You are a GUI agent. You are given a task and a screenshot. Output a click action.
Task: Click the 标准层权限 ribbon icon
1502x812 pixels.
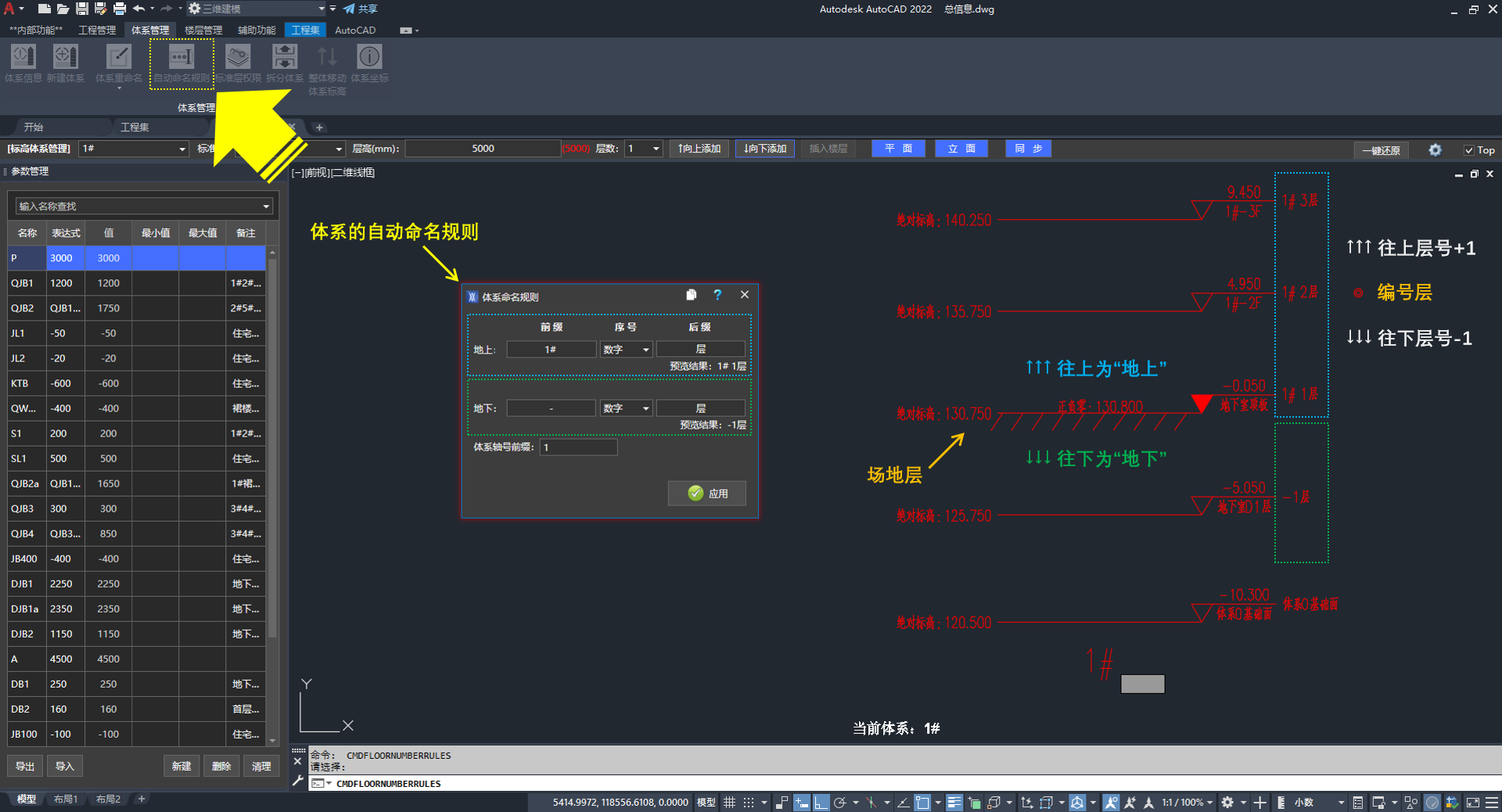pos(238,58)
